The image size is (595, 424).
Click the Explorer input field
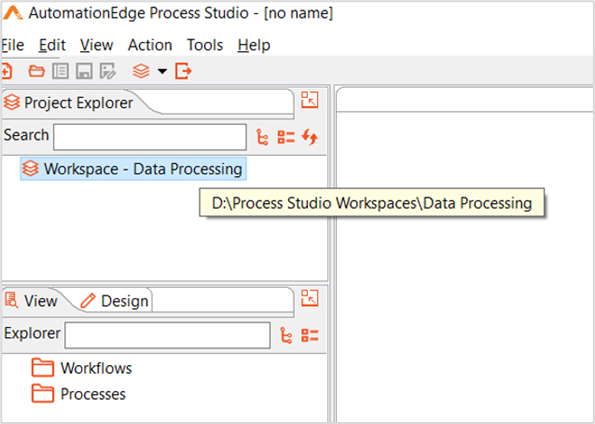tap(167, 335)
